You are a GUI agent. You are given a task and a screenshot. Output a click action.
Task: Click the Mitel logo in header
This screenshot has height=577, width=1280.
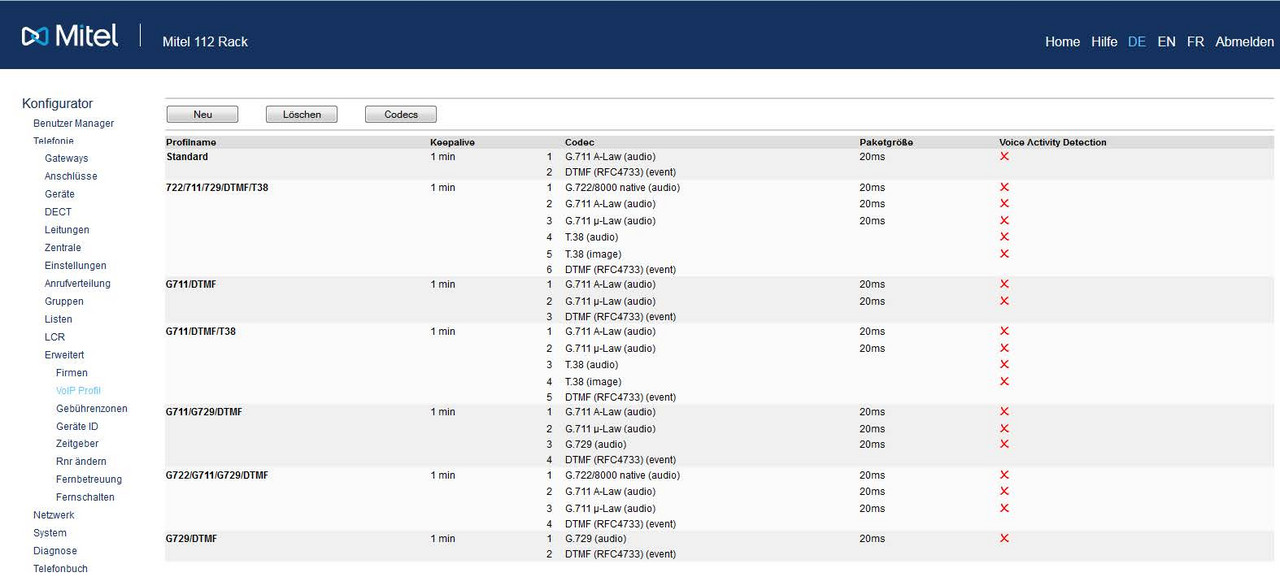pos(70,37)
